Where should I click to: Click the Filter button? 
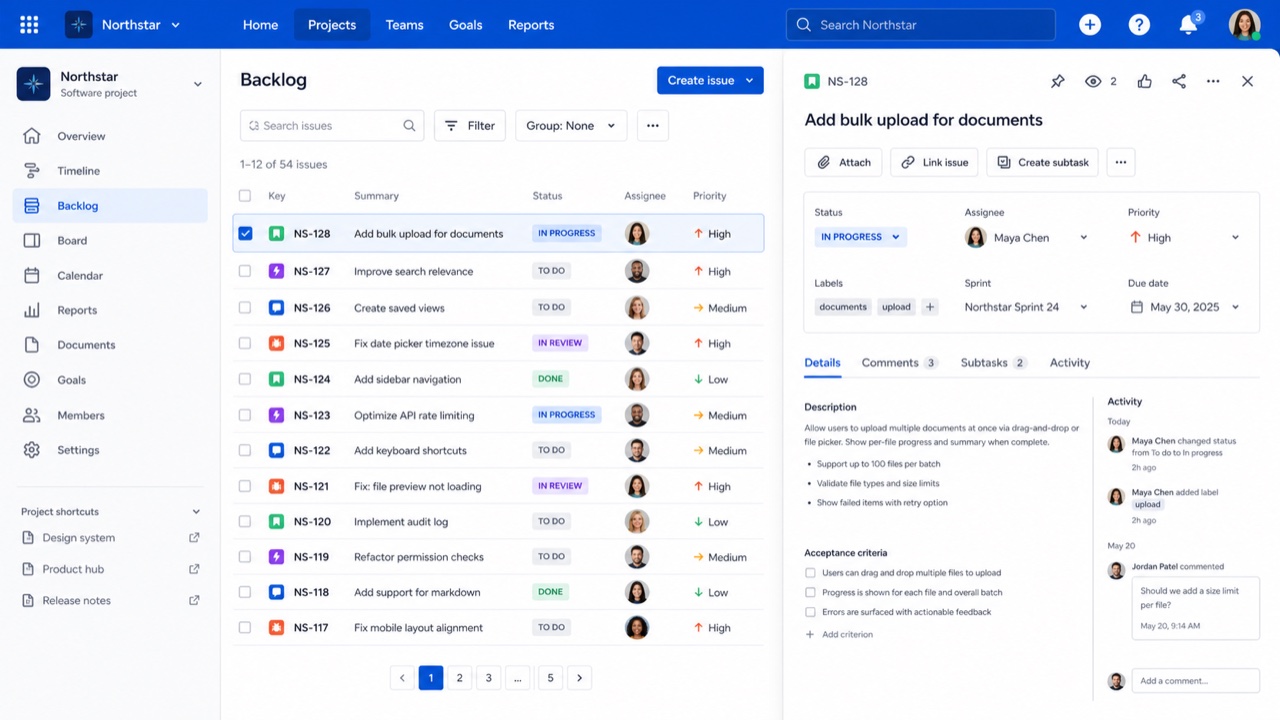tap(470, 126)
